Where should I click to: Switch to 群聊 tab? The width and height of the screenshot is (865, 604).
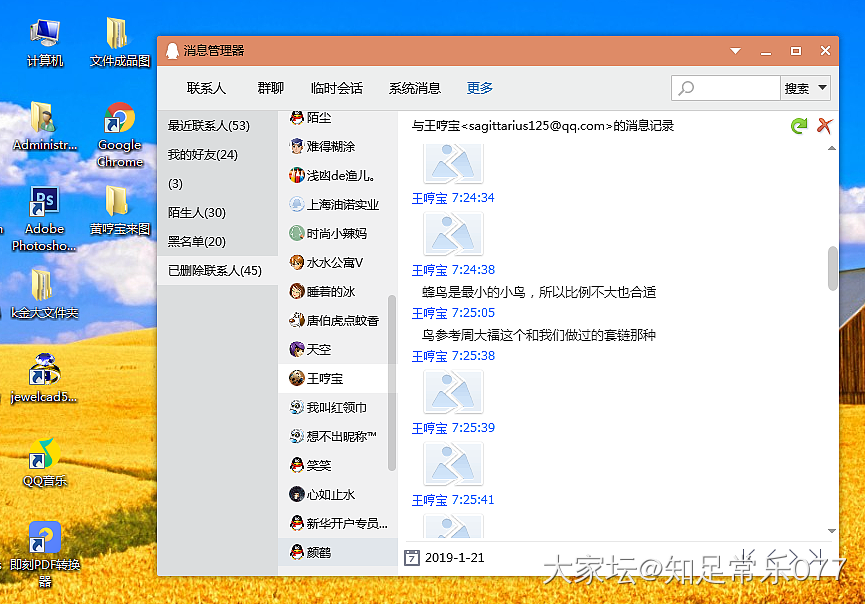(x=271, y=88)
